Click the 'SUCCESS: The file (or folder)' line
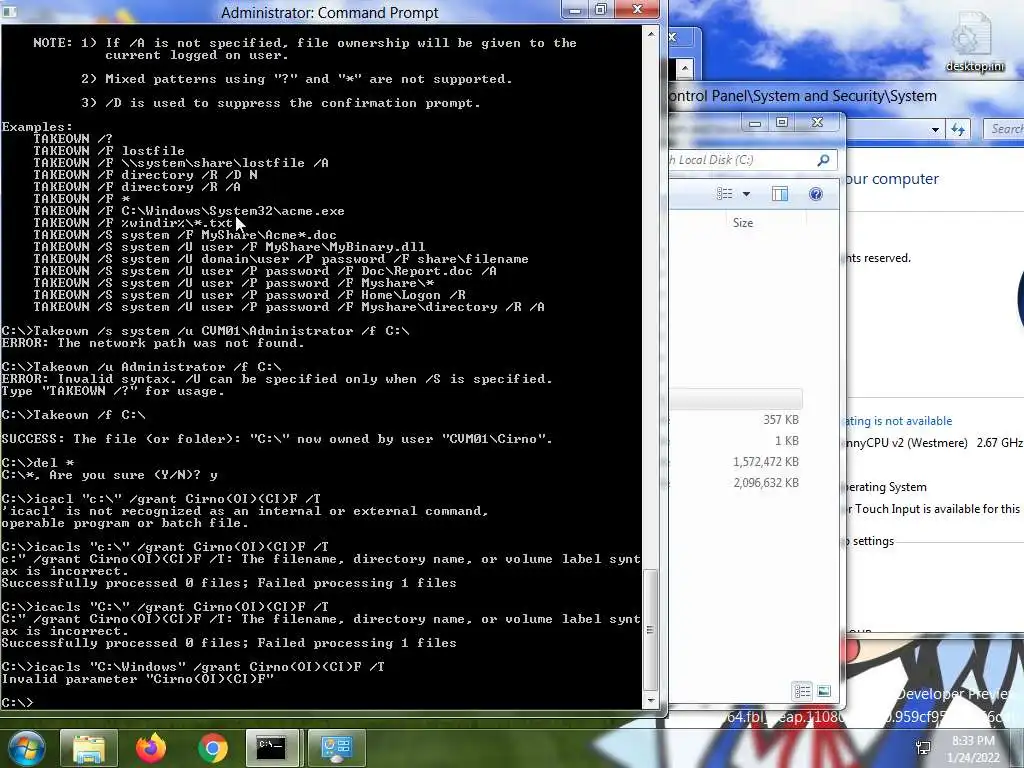This screenshot has height=768, width=1024. point(277,440)
